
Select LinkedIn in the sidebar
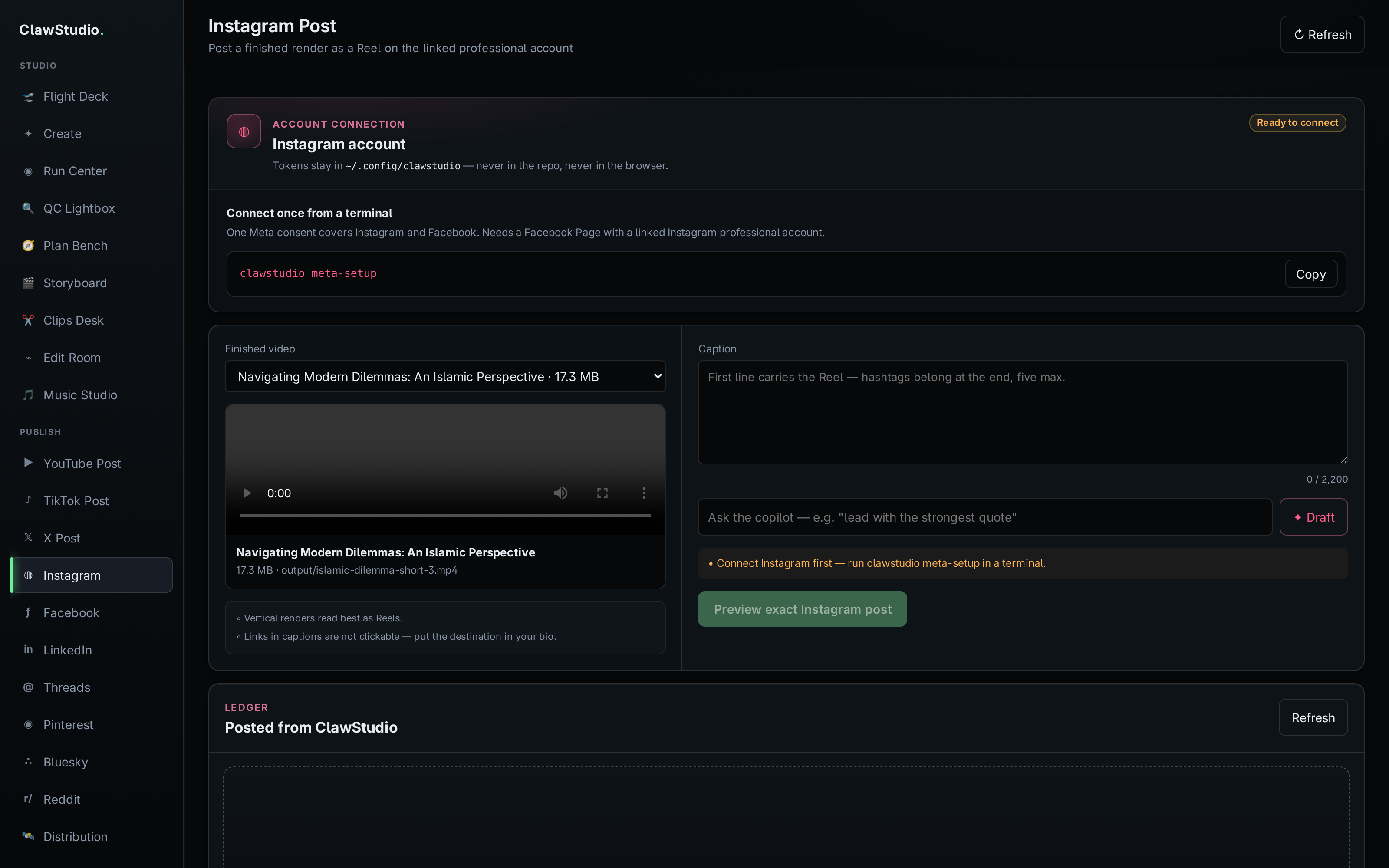[92, 650]
